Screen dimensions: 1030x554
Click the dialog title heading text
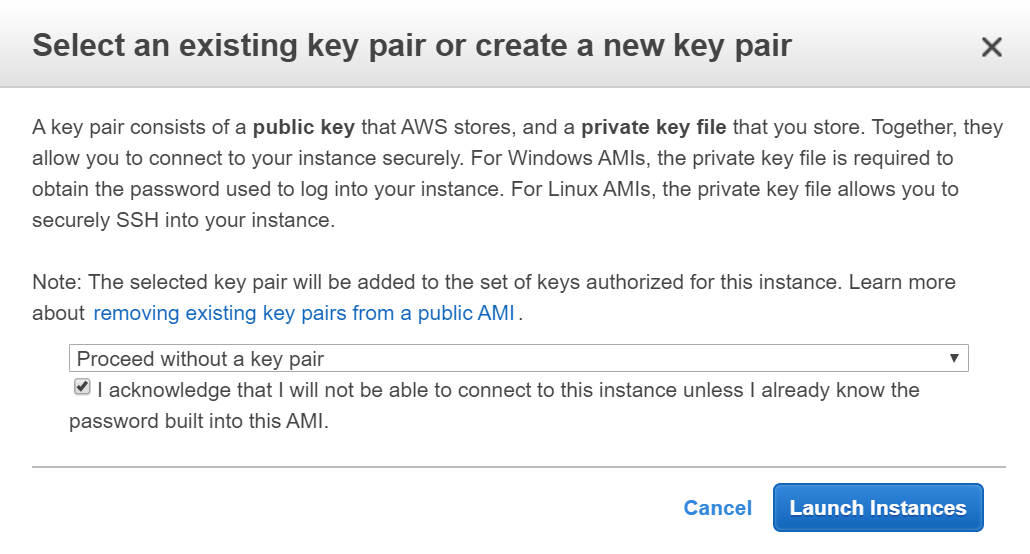[412, 46]
